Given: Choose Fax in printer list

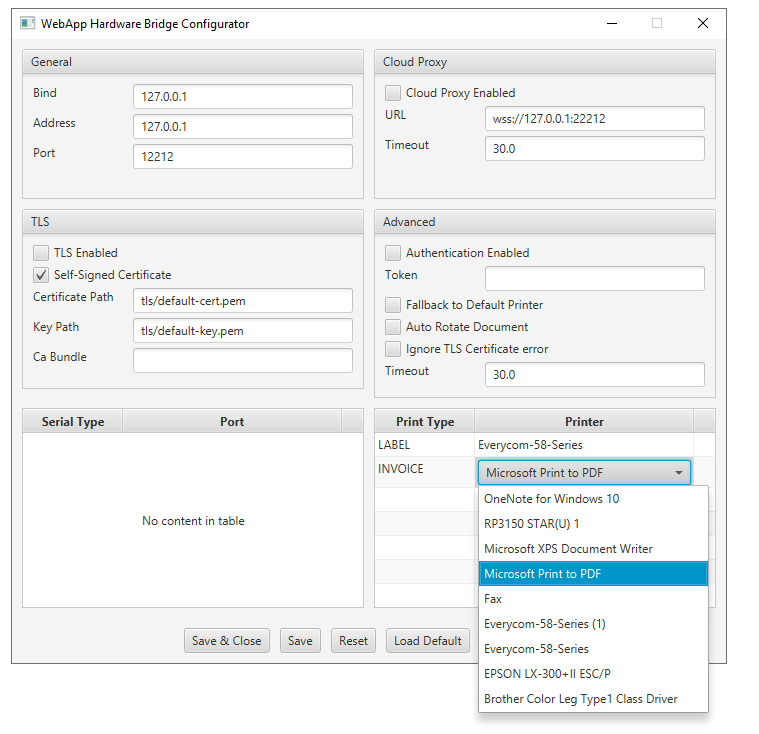Looking at the screenshot, I should pos(593,599).
